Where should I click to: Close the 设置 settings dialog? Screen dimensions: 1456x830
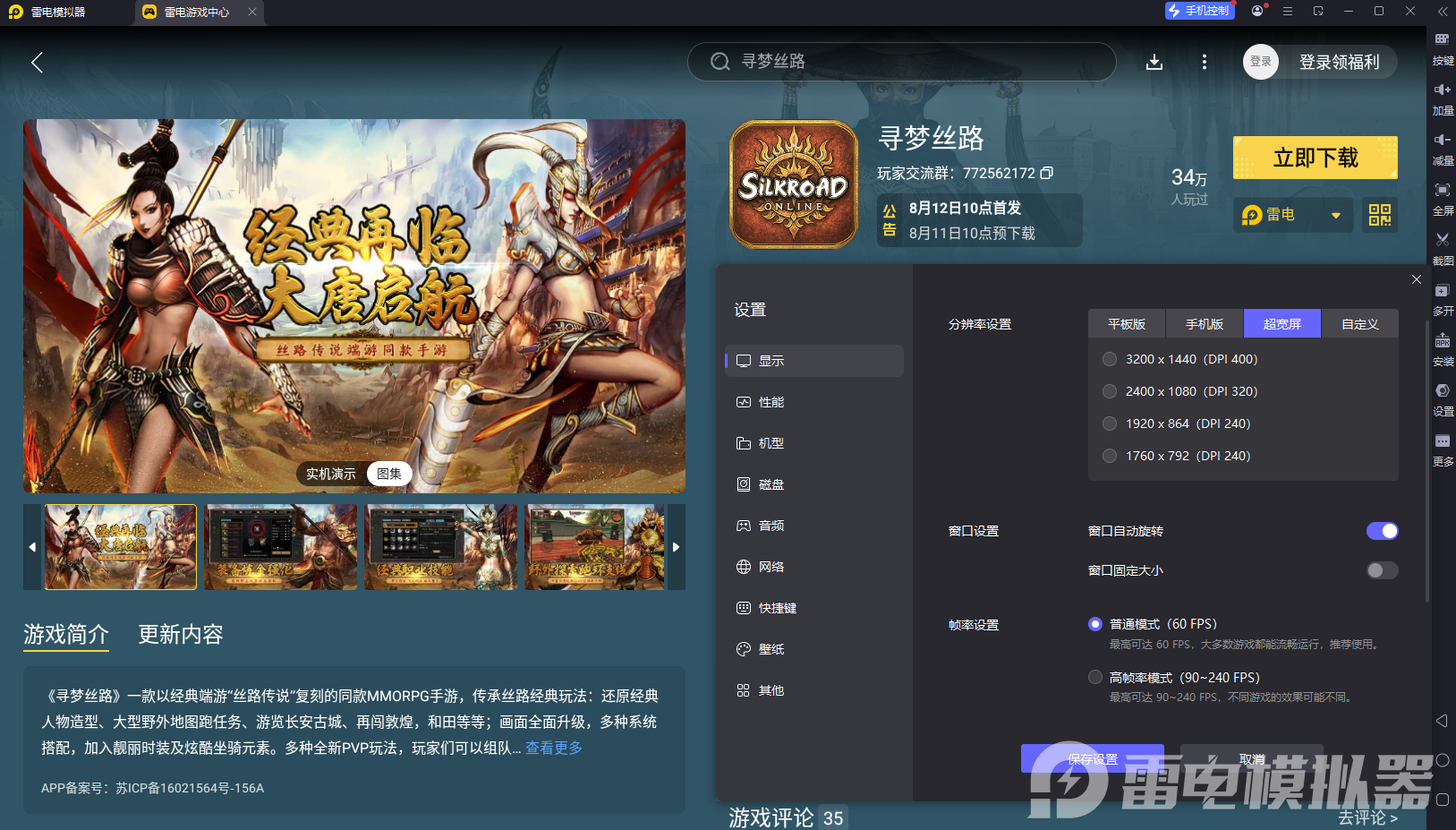(1417, 279)
